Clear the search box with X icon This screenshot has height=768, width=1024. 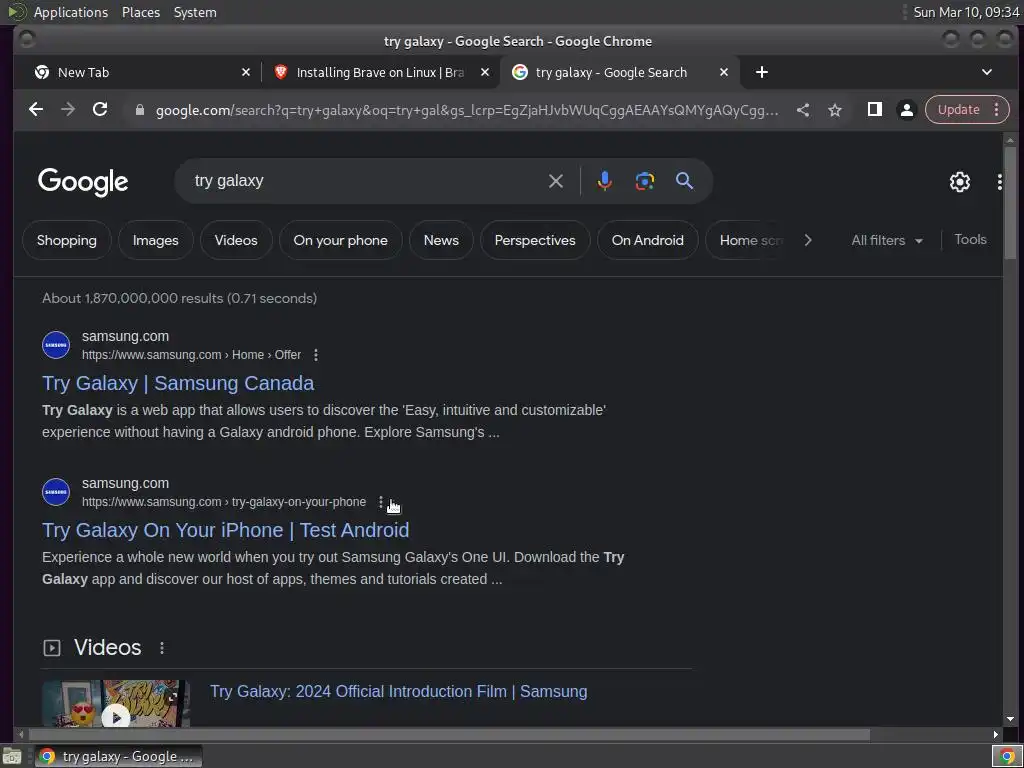(556, 181)
